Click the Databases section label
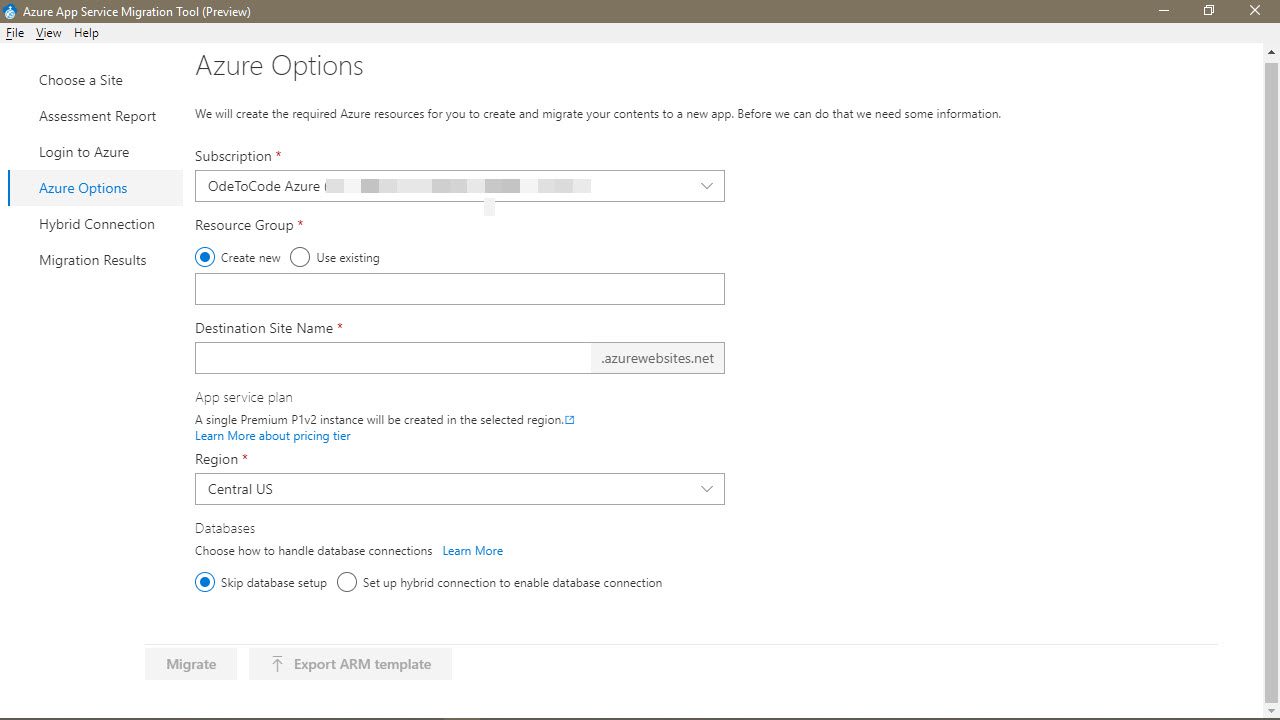1280x720 pixels. click(225, 528)
